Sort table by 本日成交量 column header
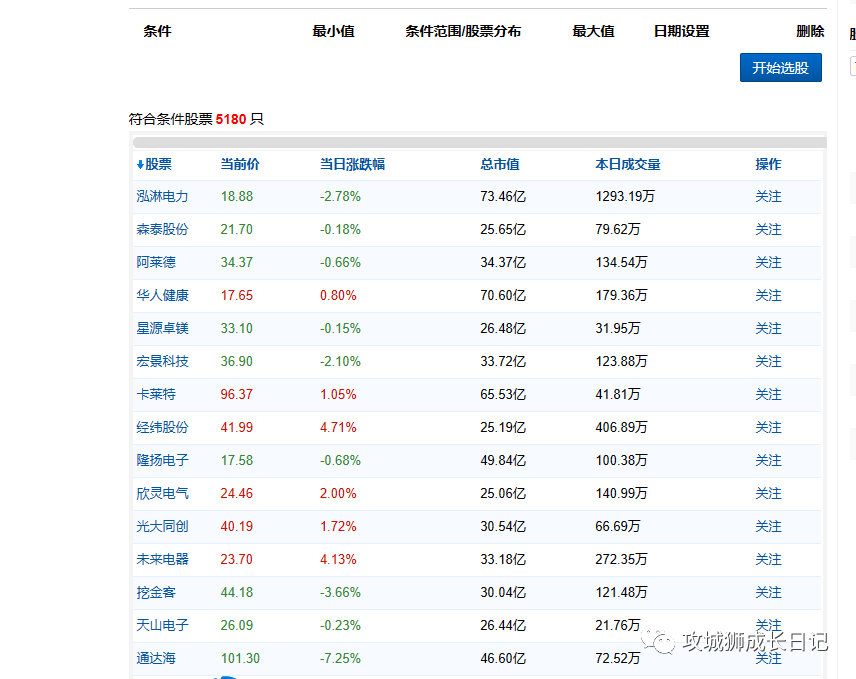Image resolution: width=856 pixels, height=679 pixels. click(628, 165)
